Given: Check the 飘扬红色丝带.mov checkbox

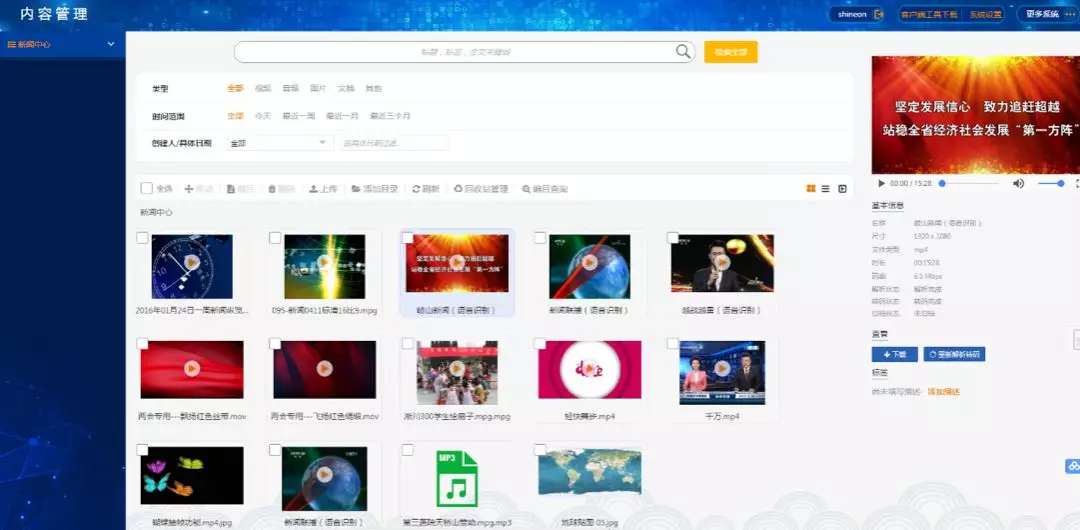Looking at the screenshot, I should coord(142,343).
